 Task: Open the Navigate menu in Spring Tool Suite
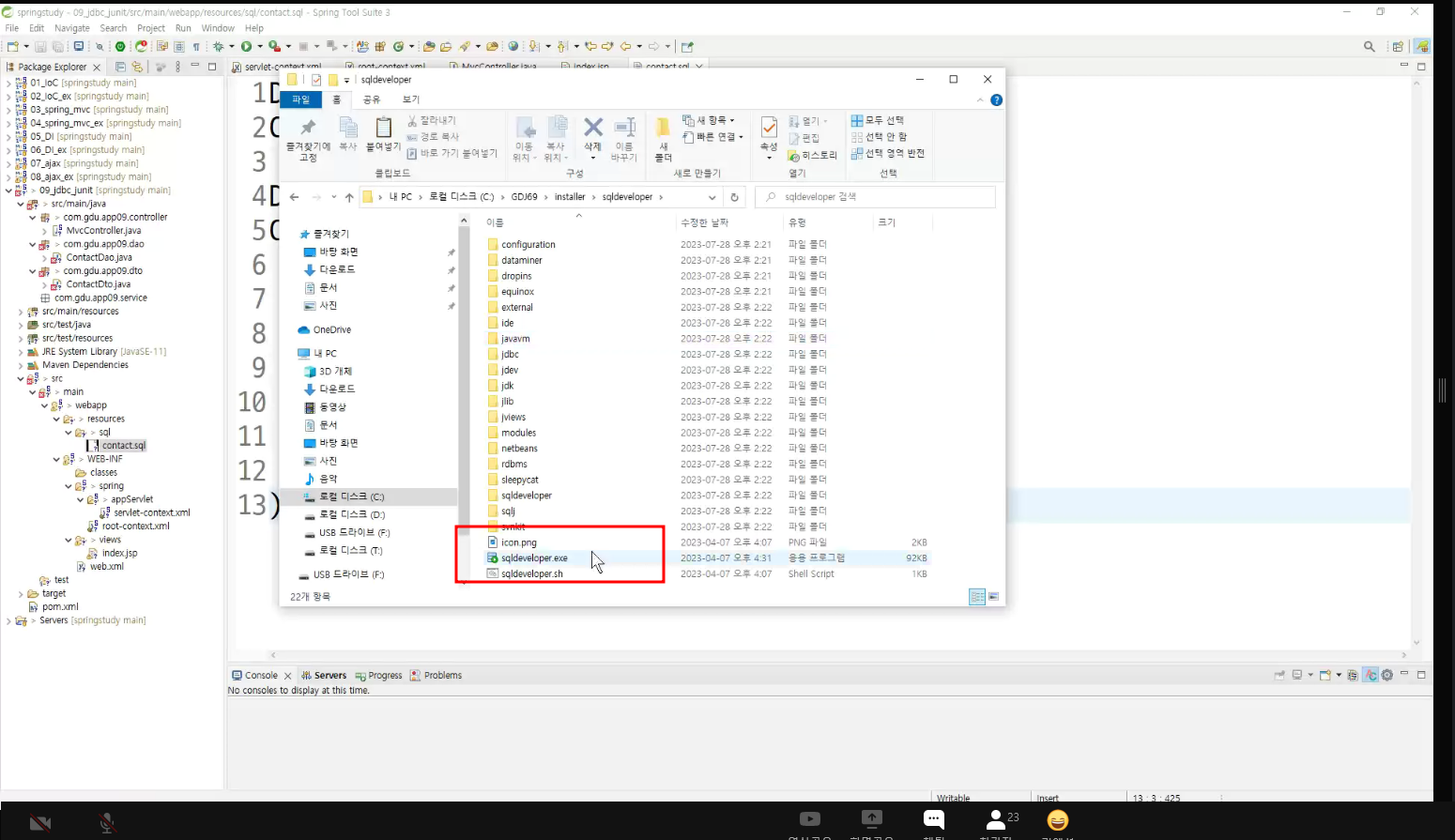click(x=72, y=28)
